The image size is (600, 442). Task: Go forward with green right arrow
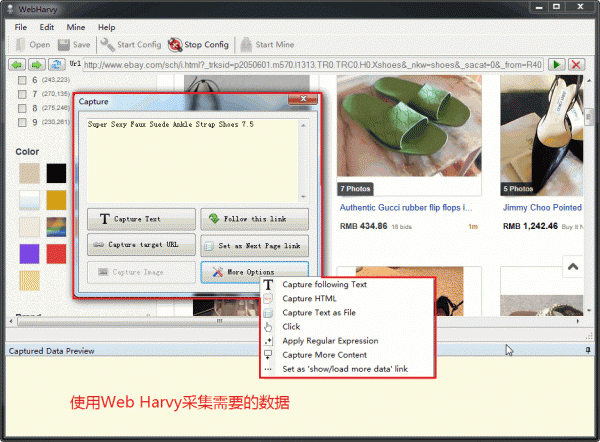37,64
